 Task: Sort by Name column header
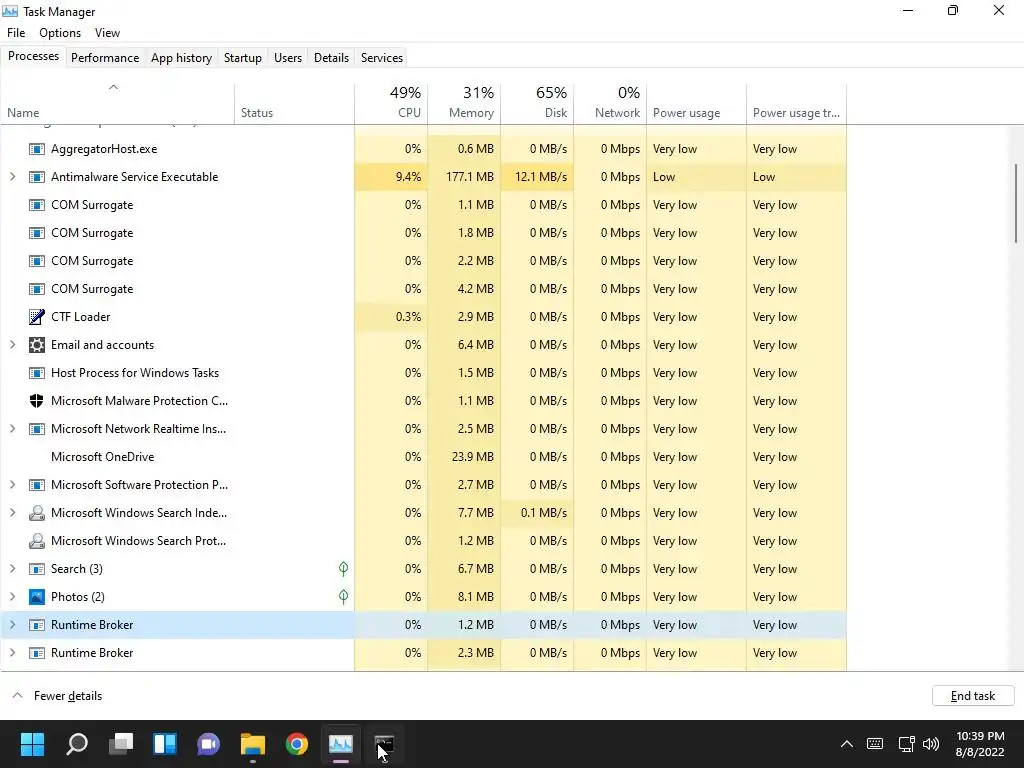click(118, 103)
